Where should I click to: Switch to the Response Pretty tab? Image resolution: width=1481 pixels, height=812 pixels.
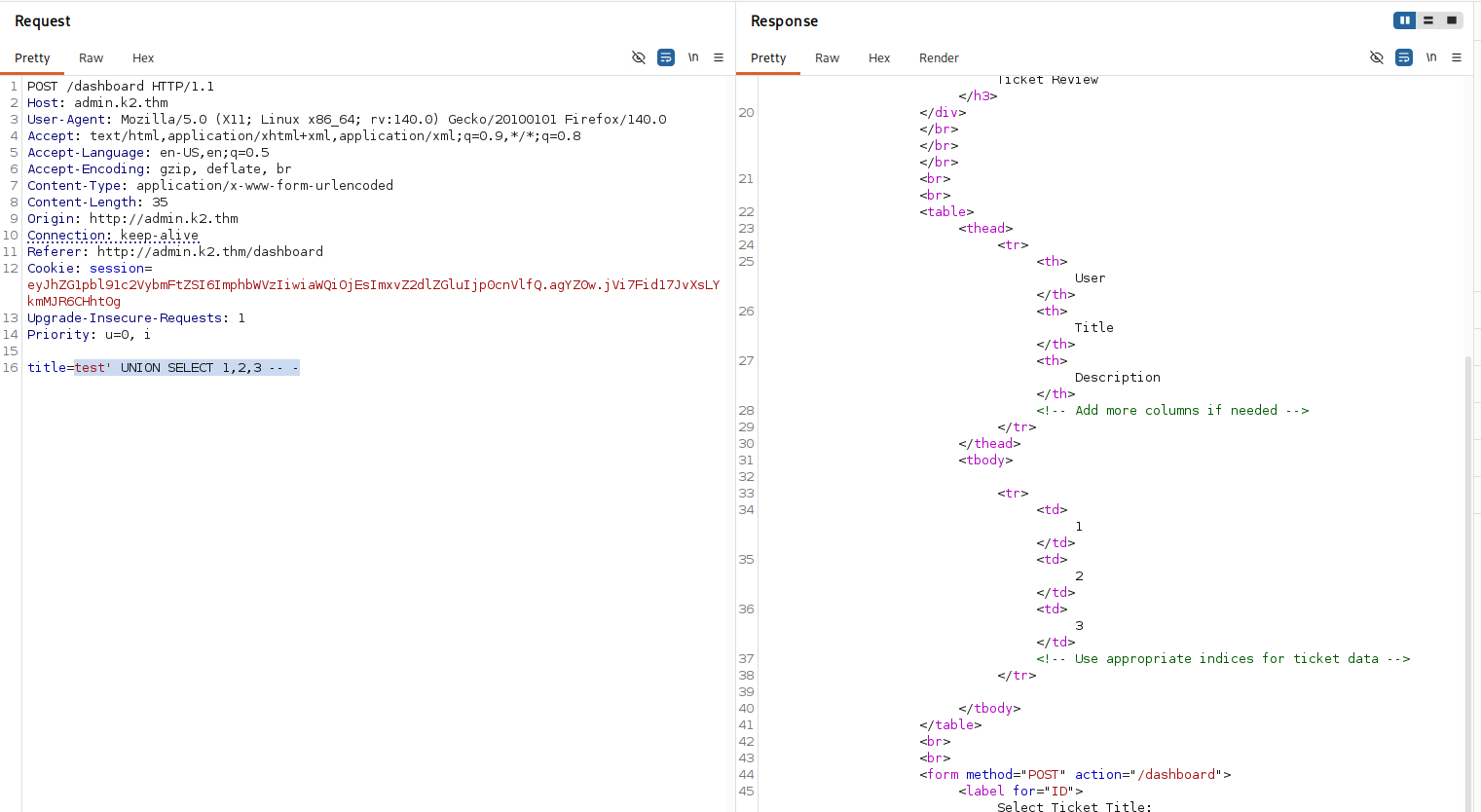[768, 58]
